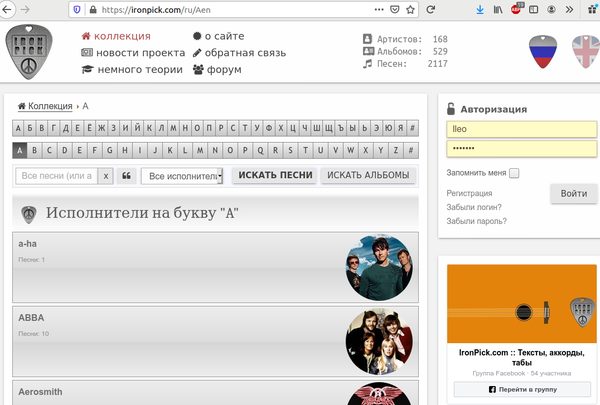
Task: Click the IronPick guitar pick logo
Action: coord(29,52)
